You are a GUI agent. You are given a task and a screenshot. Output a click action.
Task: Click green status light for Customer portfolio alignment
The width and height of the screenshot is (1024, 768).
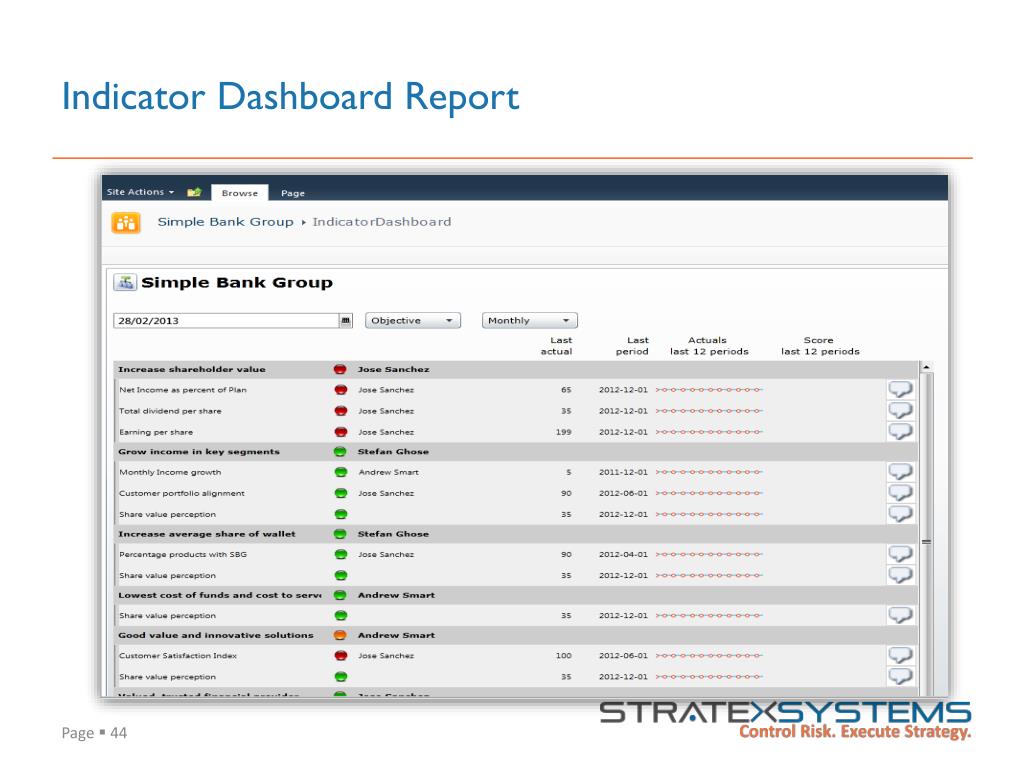pos(340,493)
